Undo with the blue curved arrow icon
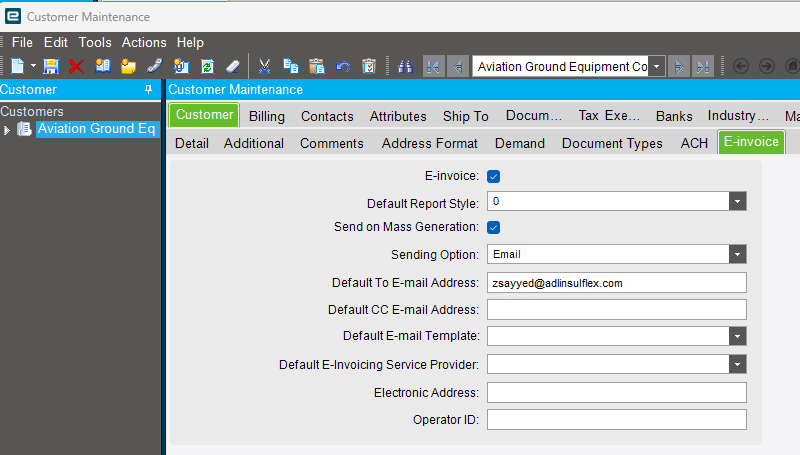Screen dimensions: 800x455 pyautogui.click(x=343, y=66)
